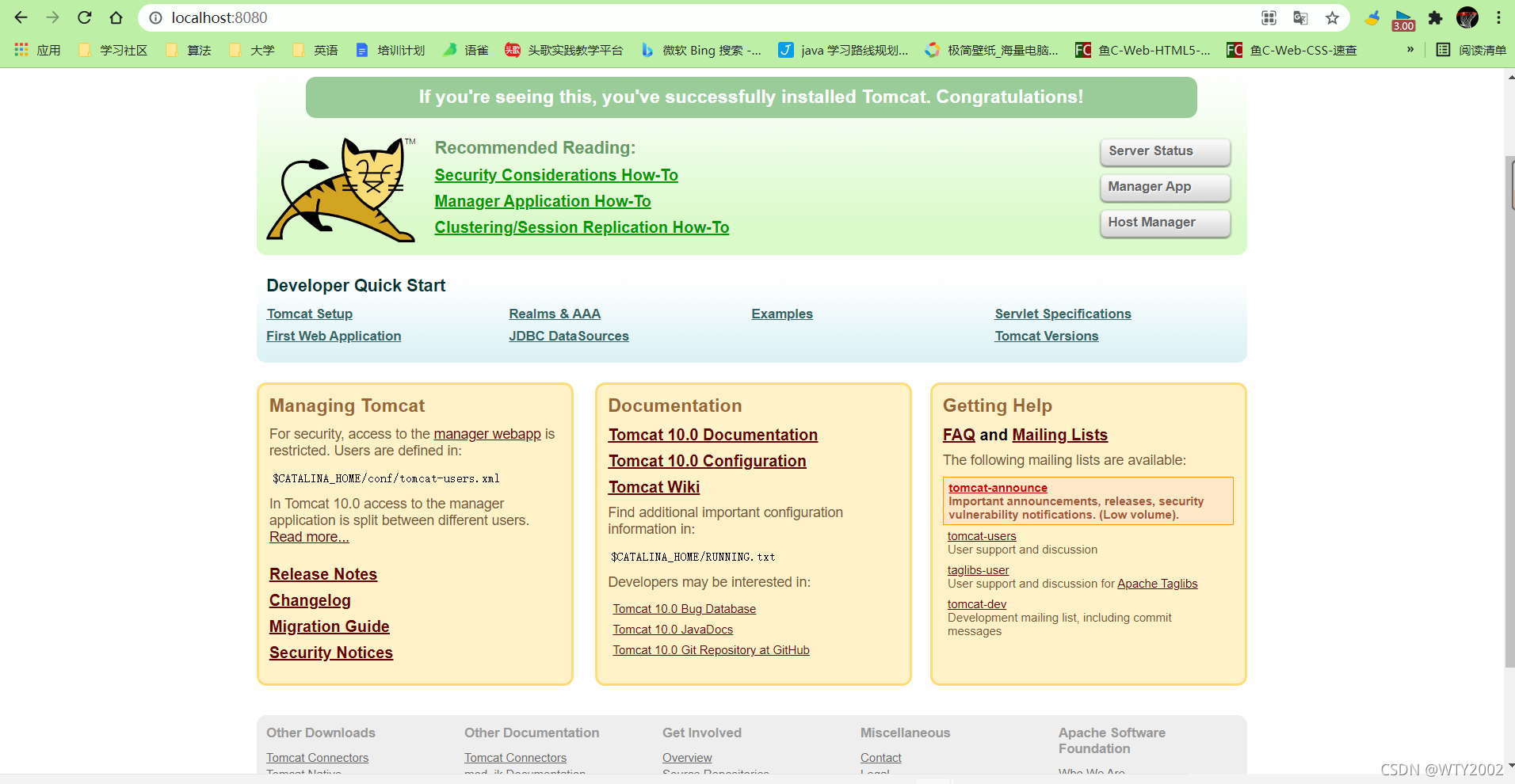The height and width of the screenshot is (784, 1515).
Task: Open the 阅读清单 reading list
Action: click(1471, 50)
